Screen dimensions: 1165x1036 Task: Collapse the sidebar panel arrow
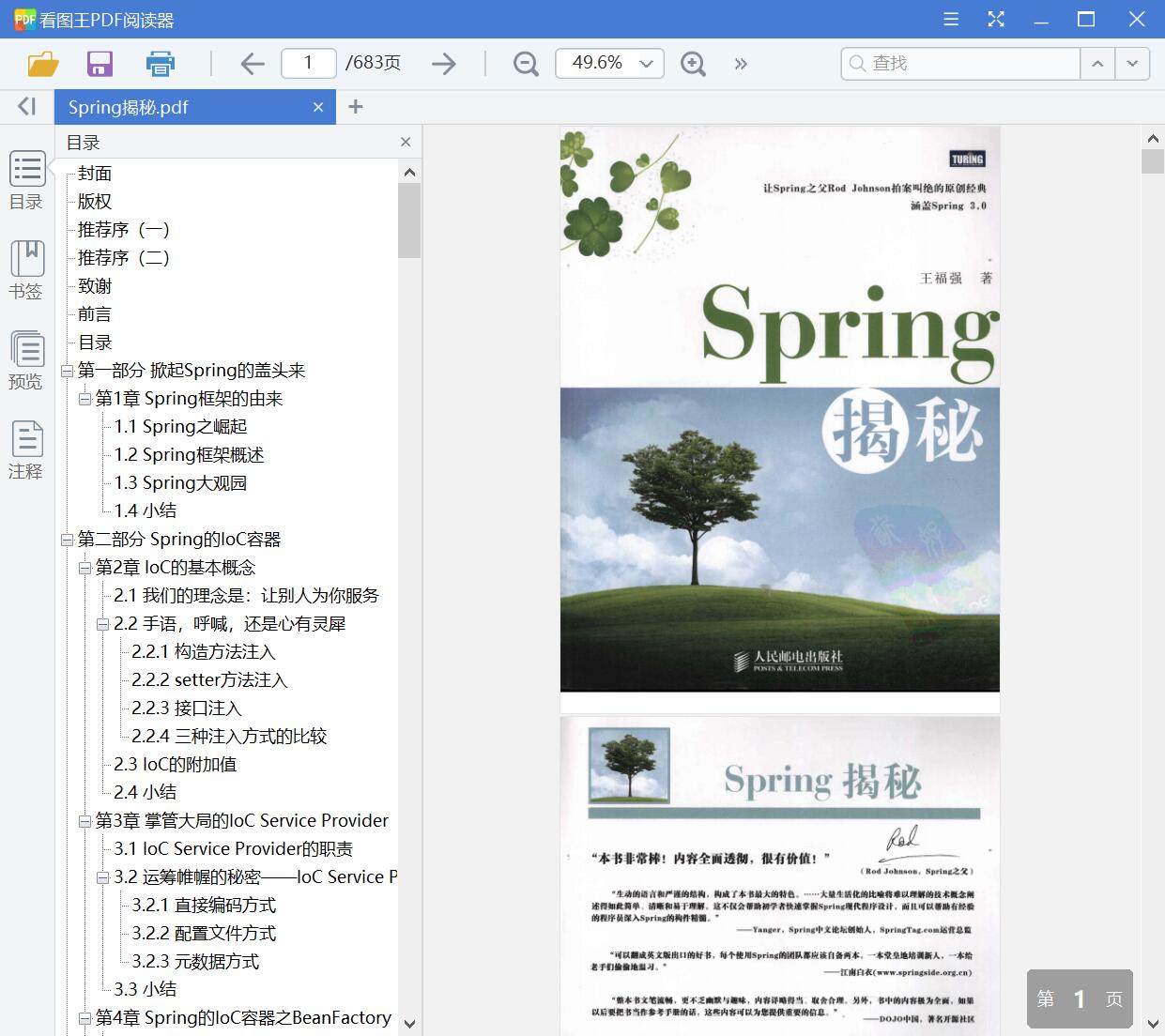click(x=26, y=106)
